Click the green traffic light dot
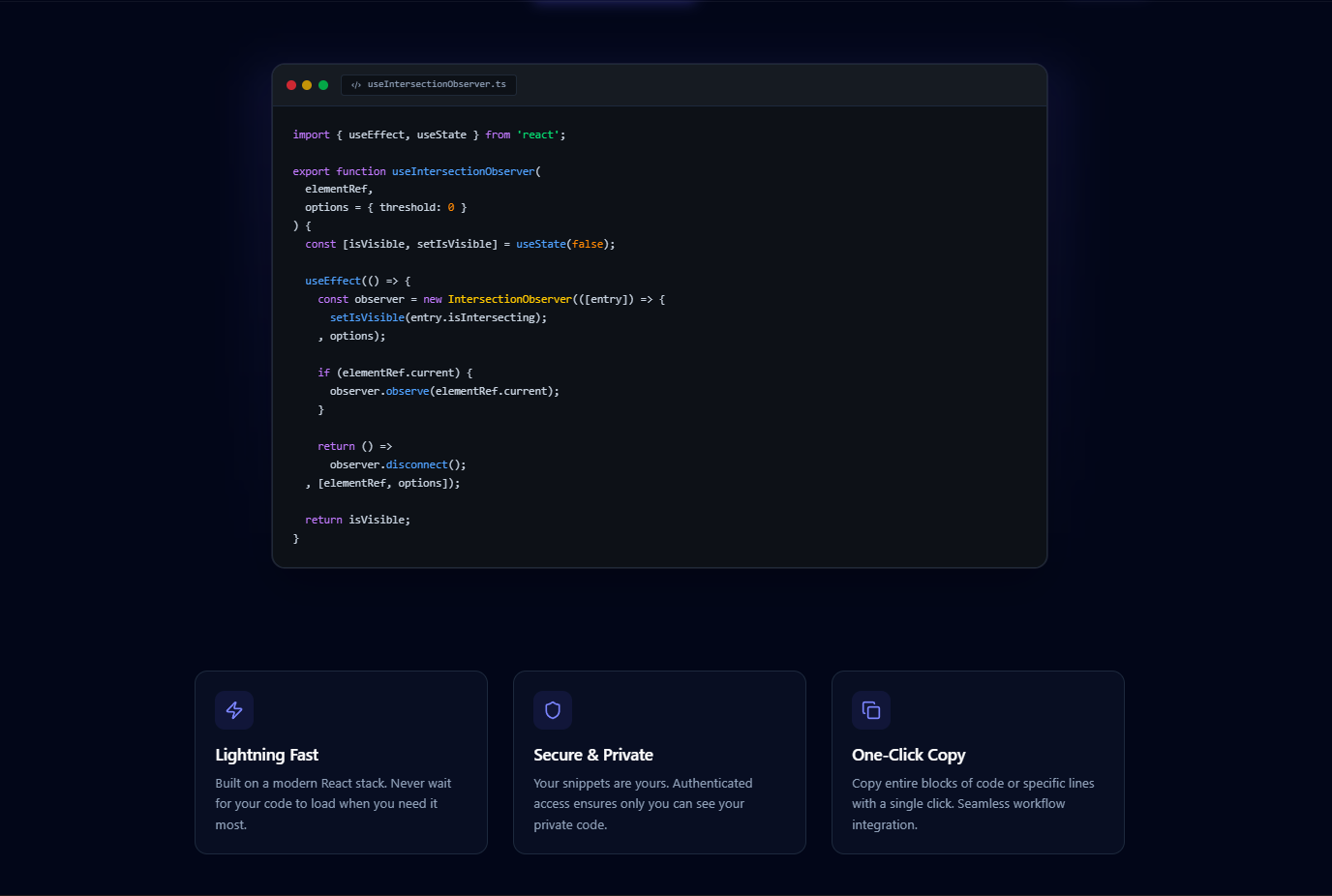The width and height of the screenshot is (1332, 896). coord(322,84)
